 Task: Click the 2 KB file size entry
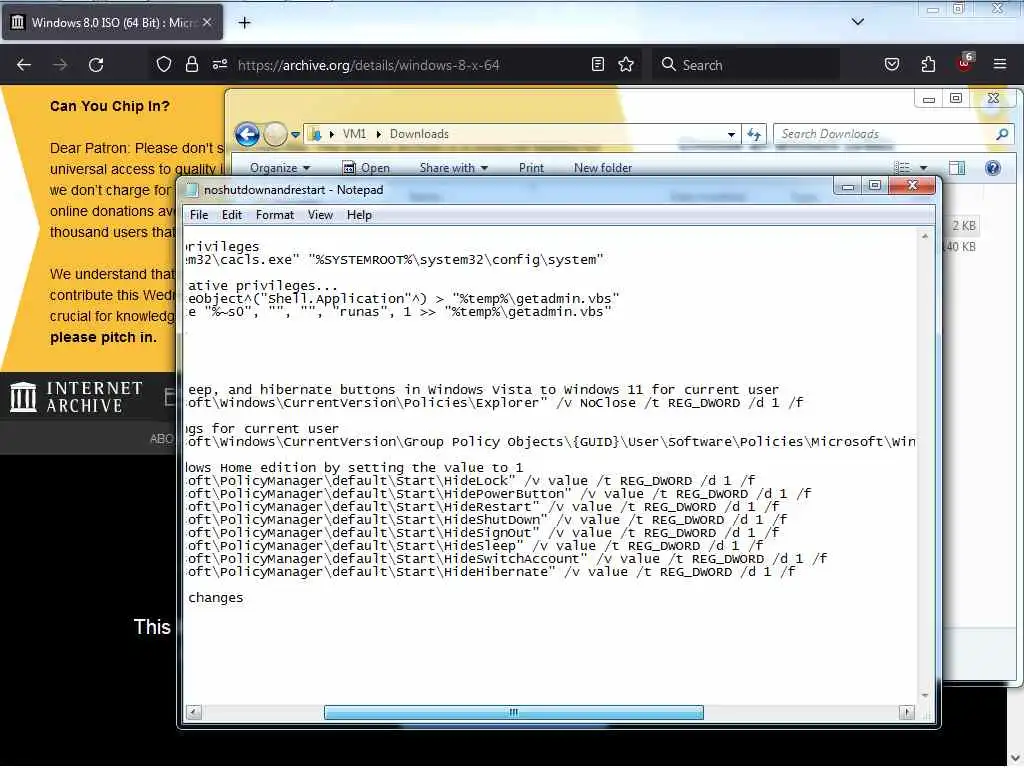(x=964, y=225)
